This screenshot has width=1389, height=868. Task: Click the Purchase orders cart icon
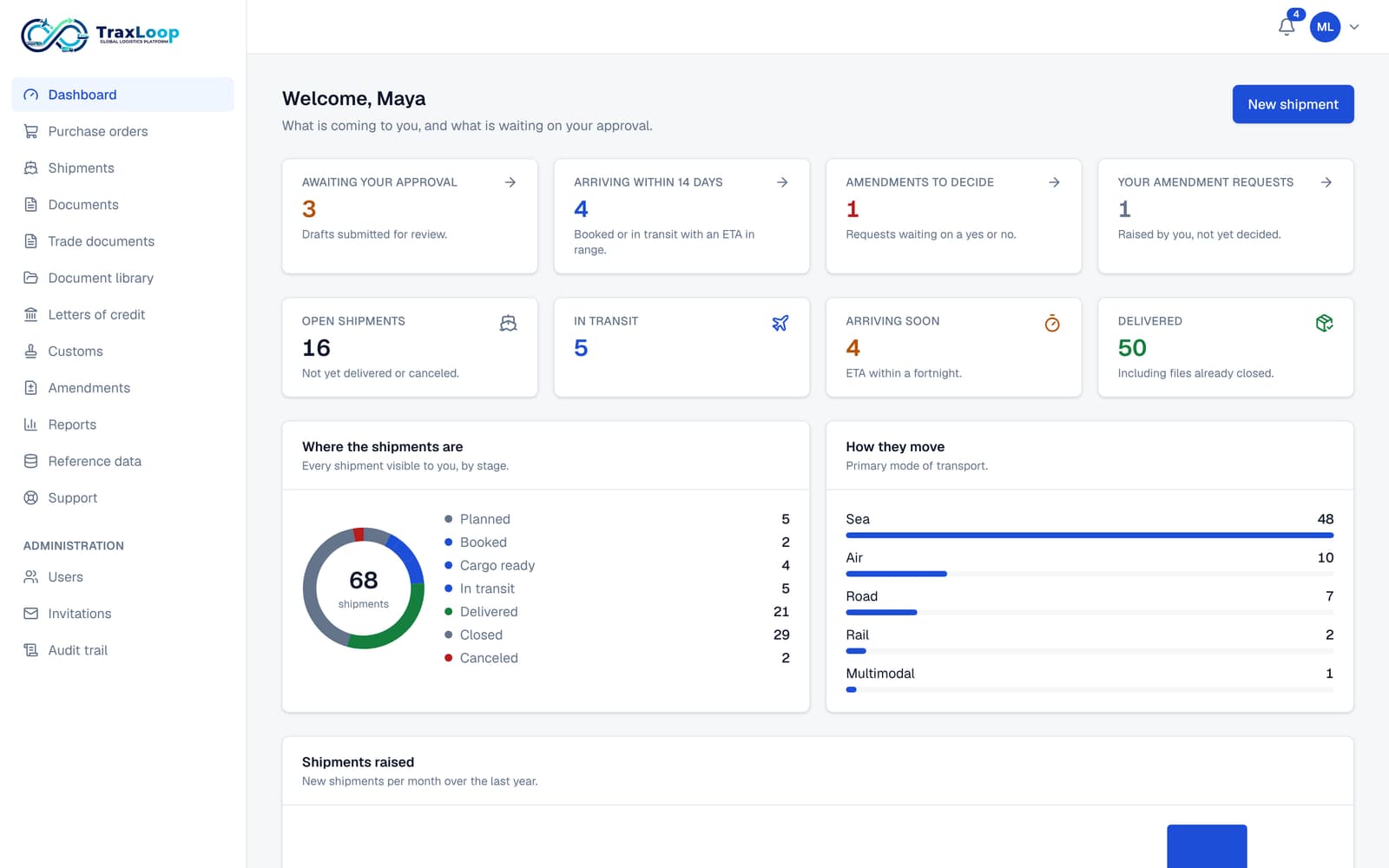[31, 131]
